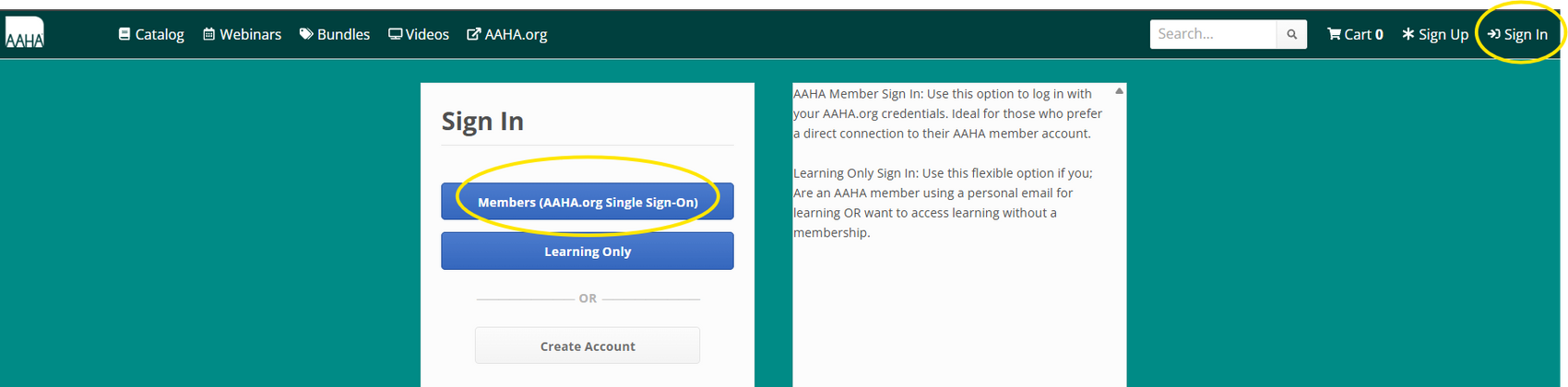
Task: Click the Create Account button
Action: point(588,346)
